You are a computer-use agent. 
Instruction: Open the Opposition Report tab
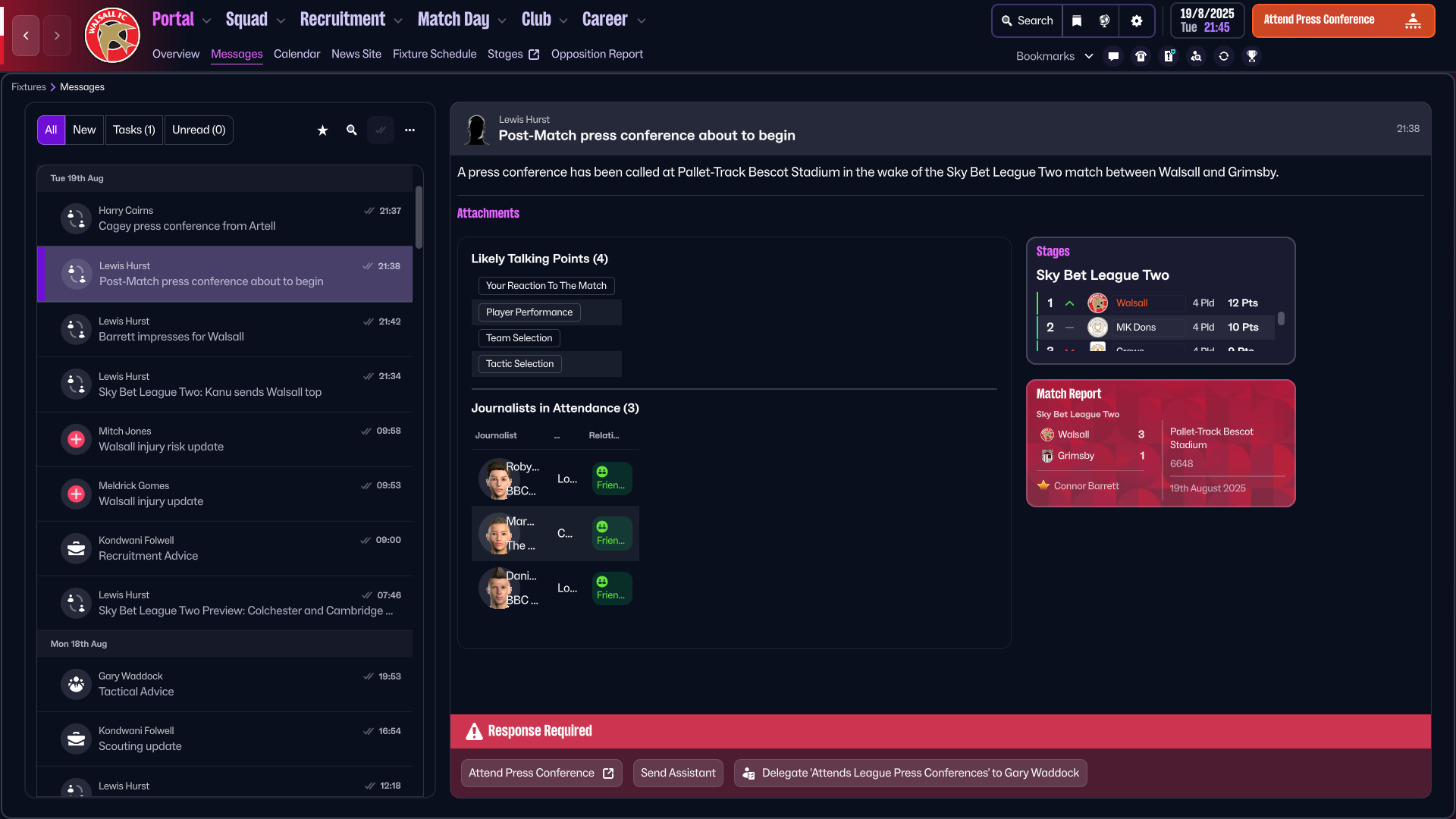pyautogui.click(x=597, y=54)
